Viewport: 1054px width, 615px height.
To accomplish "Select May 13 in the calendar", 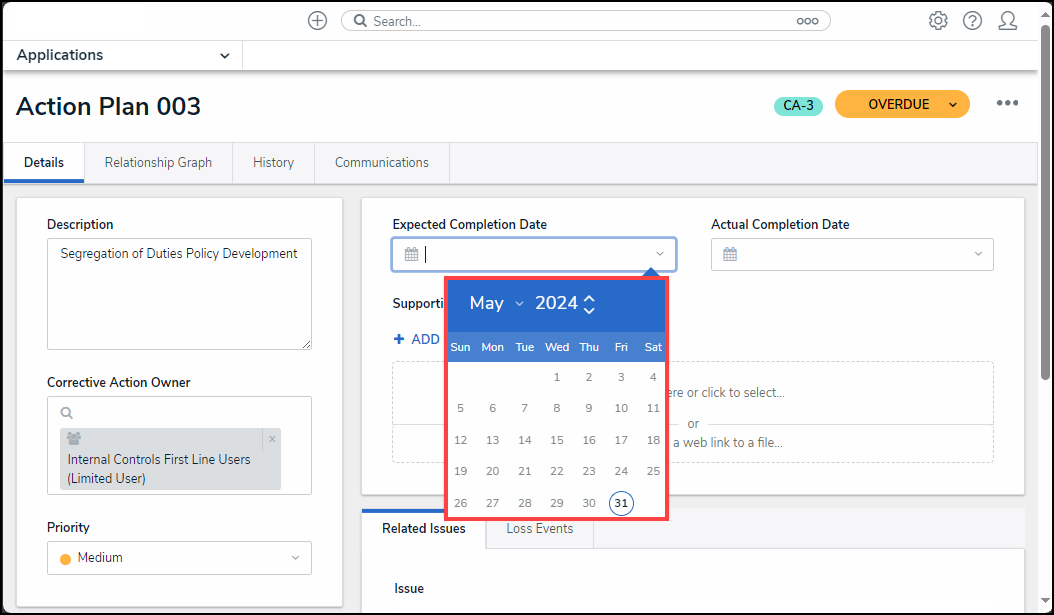I will 493,440.
